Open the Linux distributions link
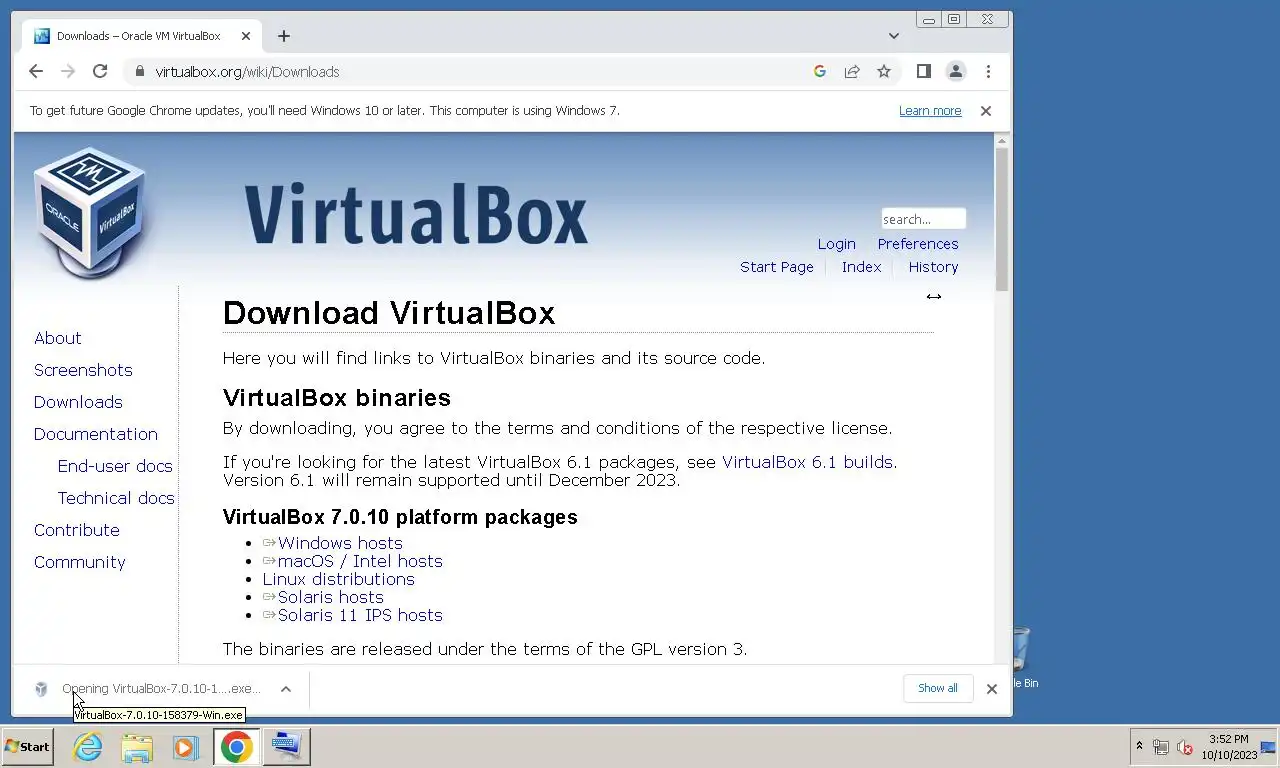The image size is (1280, 768). pyautogui.click(x=338, y=579)
